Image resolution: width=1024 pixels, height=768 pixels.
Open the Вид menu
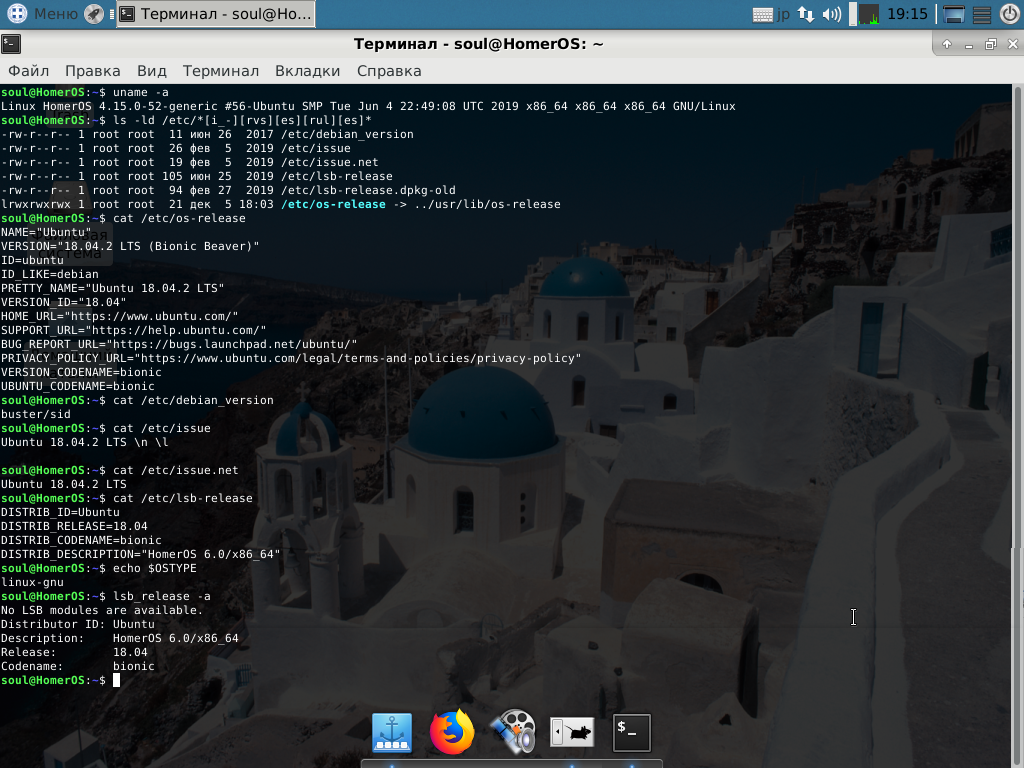[x=152, y=71]
